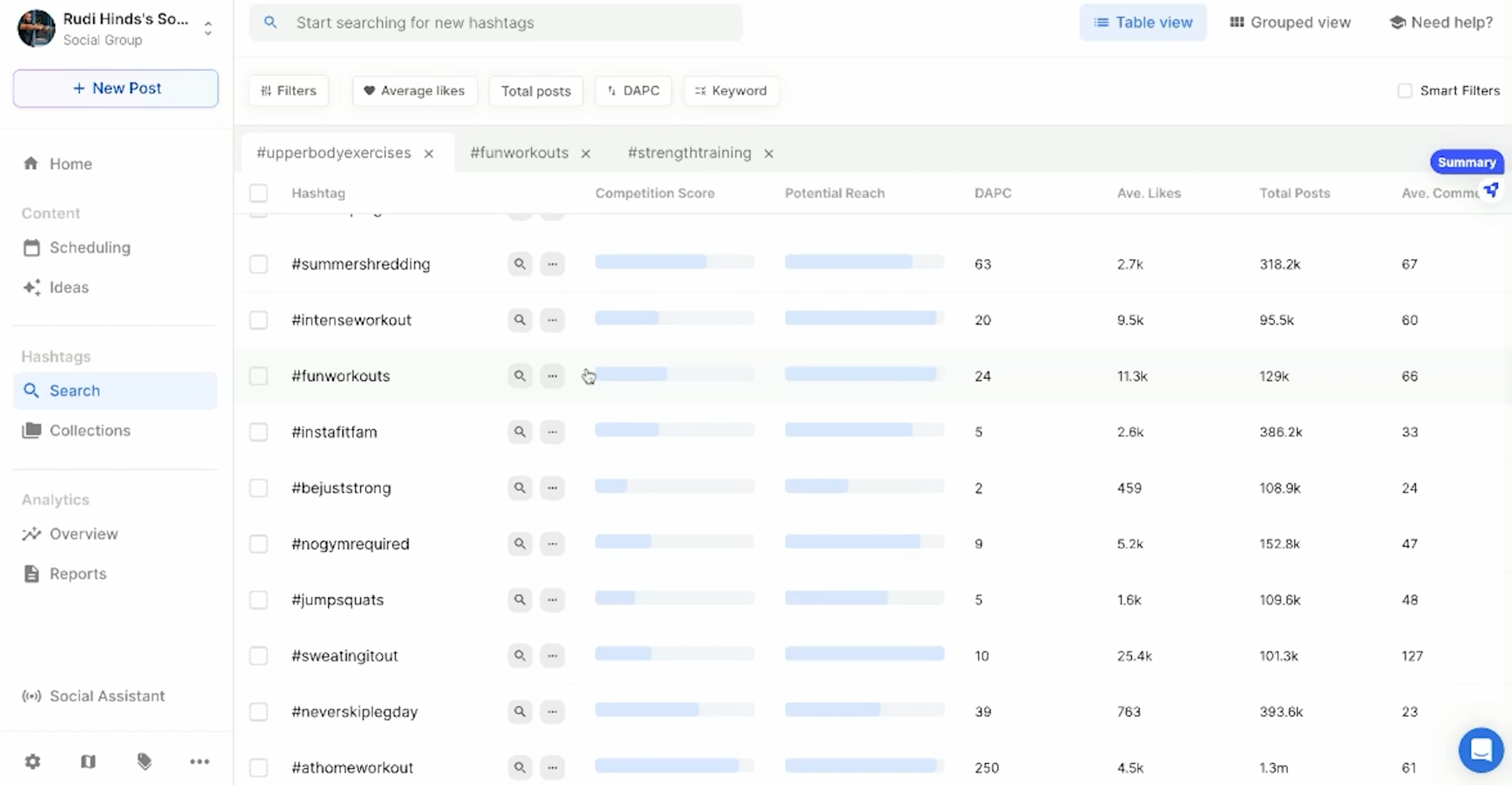Toggle the select-all hashtags header checkbox
1512x785 pixels.
(258, 193)
